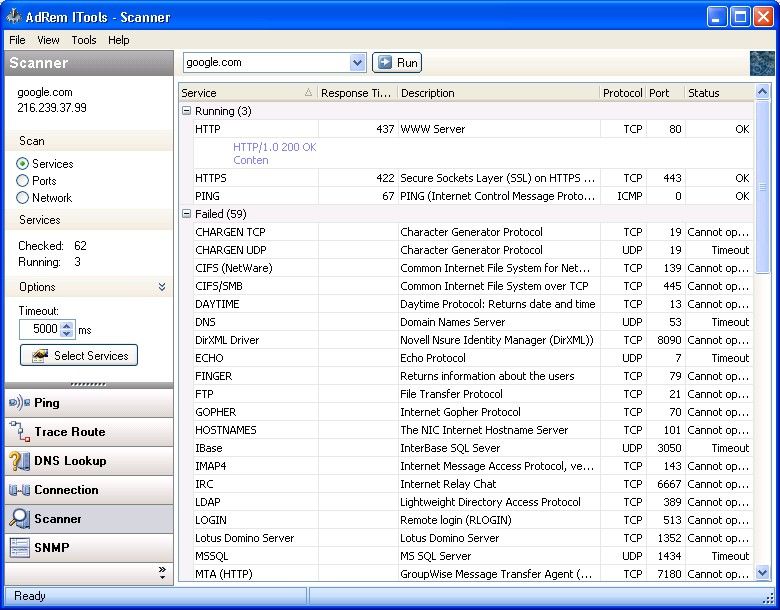Viewport: 780px width, 610px height.
Task: Open the DNS Lookup tool icon
Action: pyautogui.click(x=19, y=461)
